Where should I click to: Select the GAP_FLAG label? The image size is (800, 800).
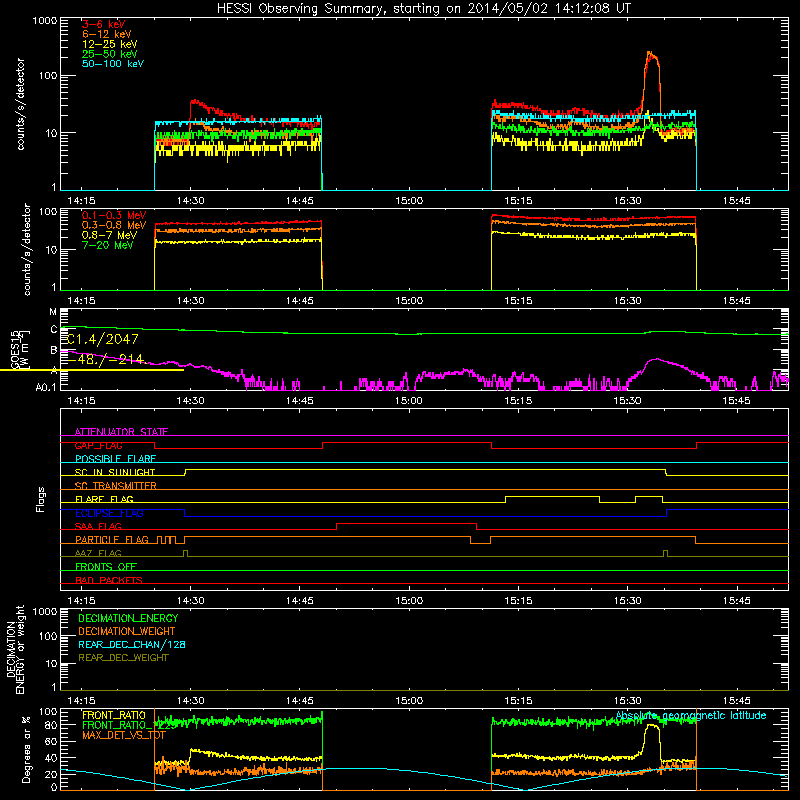(x=98, y=445)
